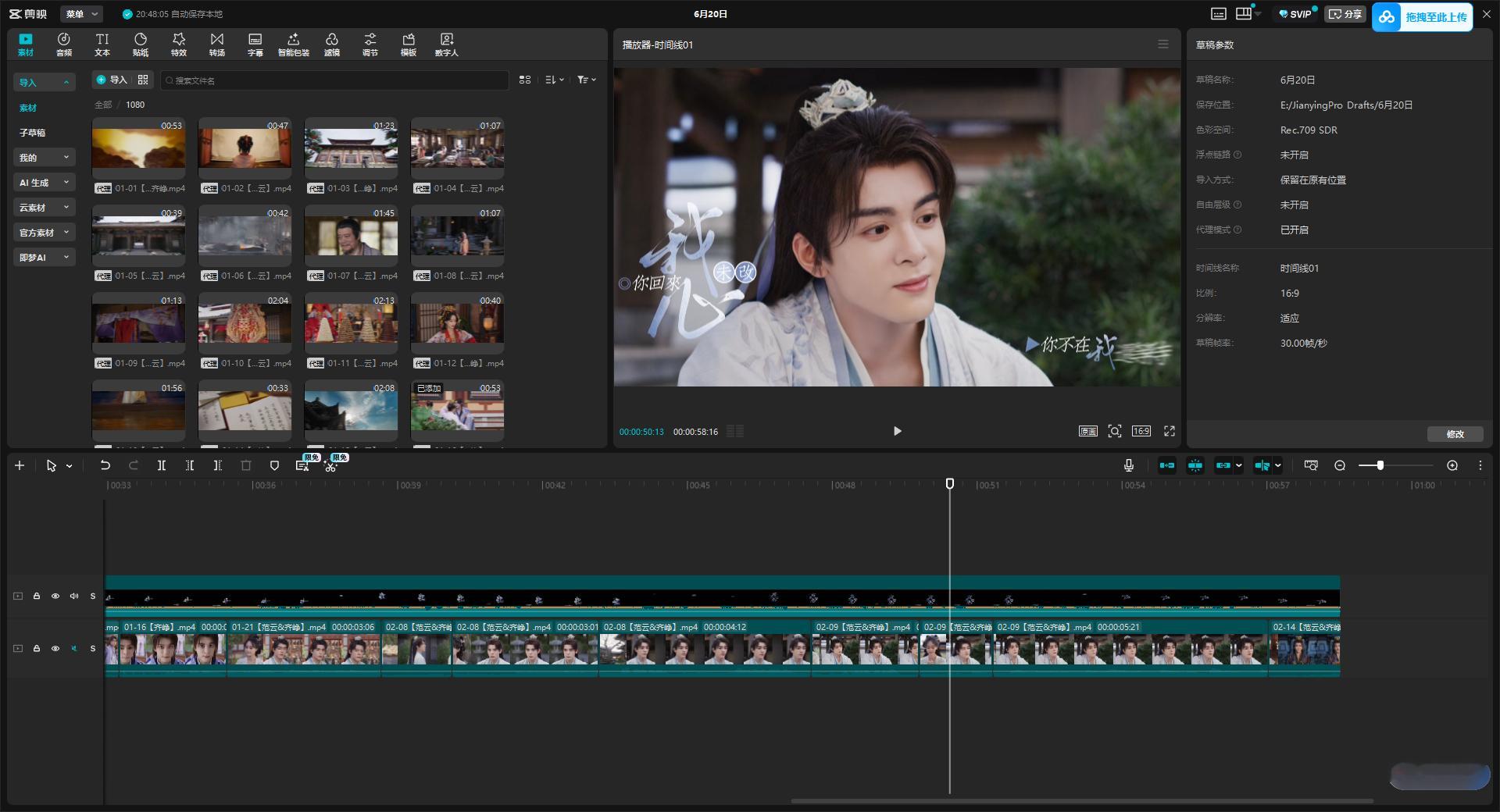Toggle lock on the upper overlay track
The height and width of the screenshot is (812, 1500).
(x=37, y=596)
